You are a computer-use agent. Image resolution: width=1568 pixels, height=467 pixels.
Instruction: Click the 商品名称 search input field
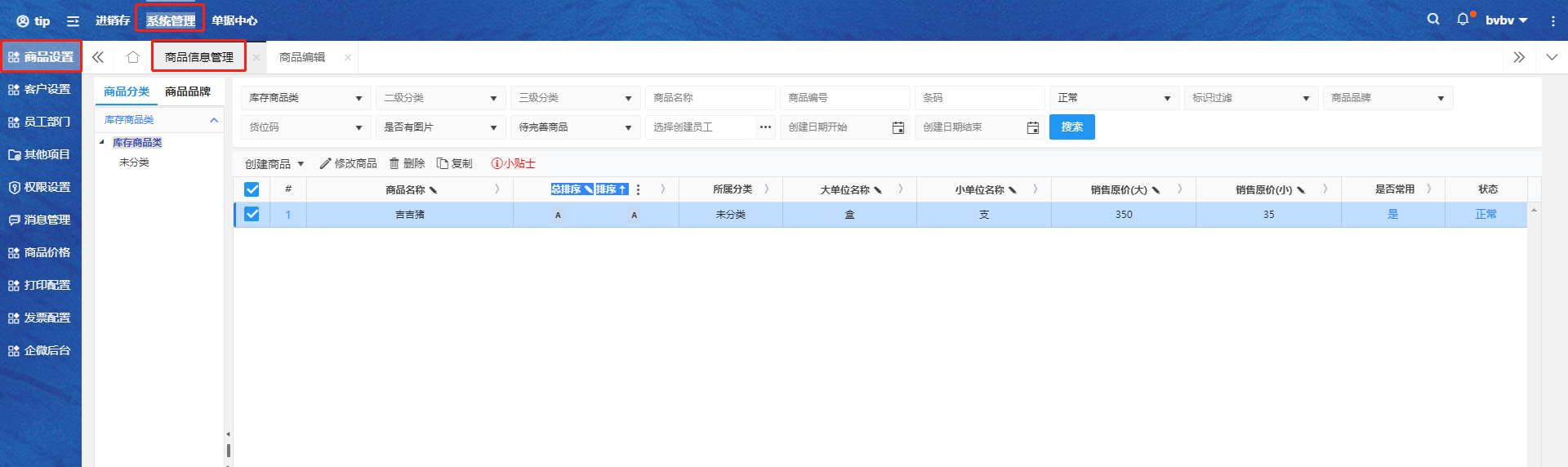click(x=710, y=98)
